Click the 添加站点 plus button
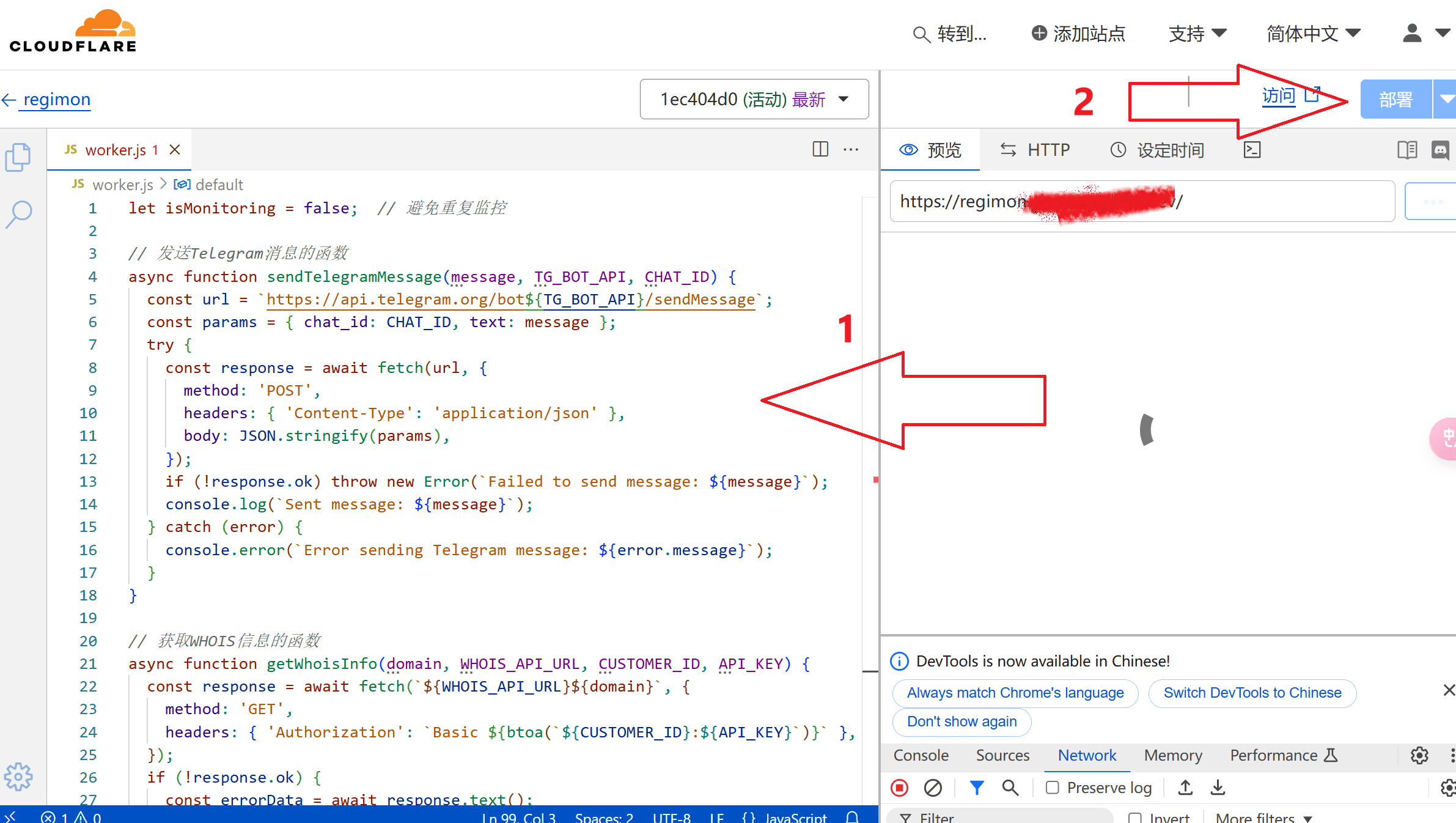 click(1078, 34)
